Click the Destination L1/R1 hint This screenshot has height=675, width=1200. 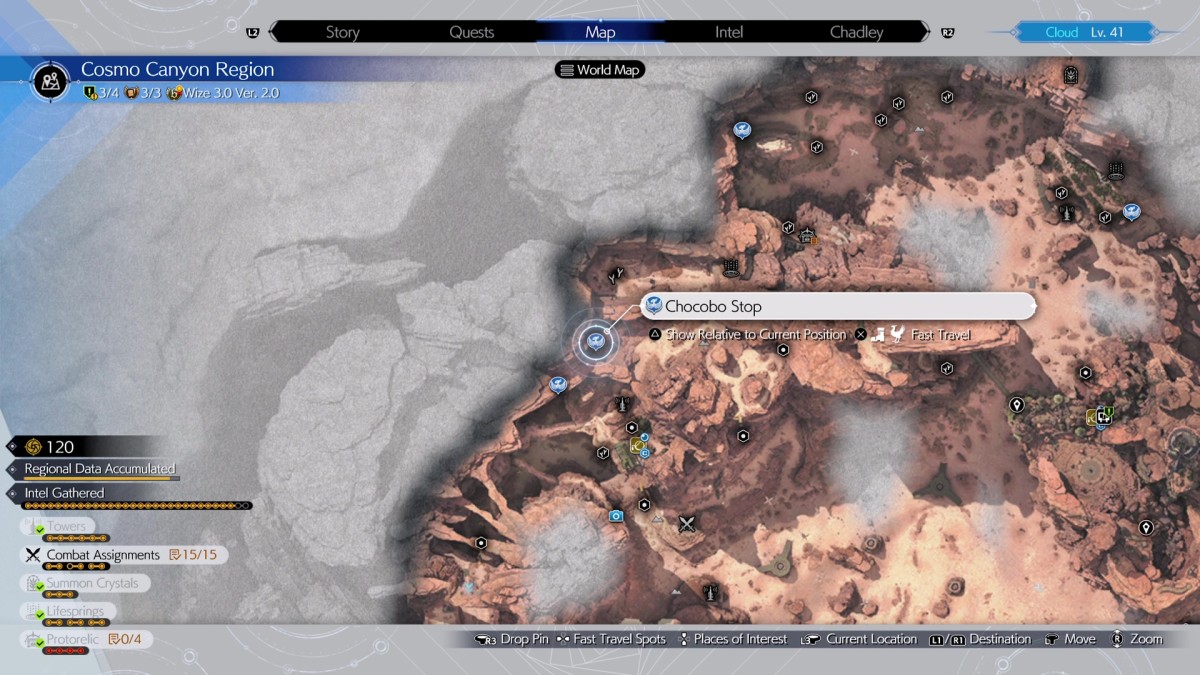pyautogui.click(x=980, y=639)
